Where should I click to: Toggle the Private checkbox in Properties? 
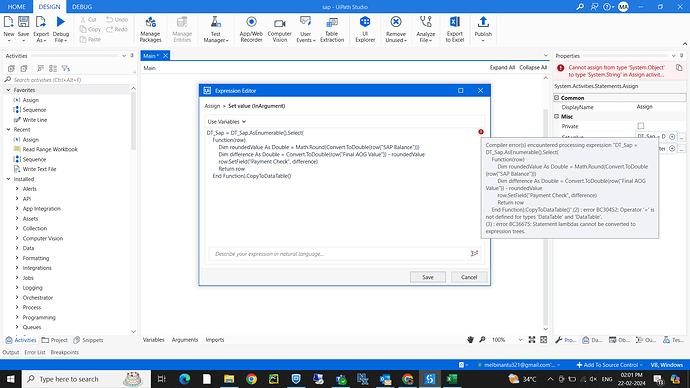coord(641,126)
